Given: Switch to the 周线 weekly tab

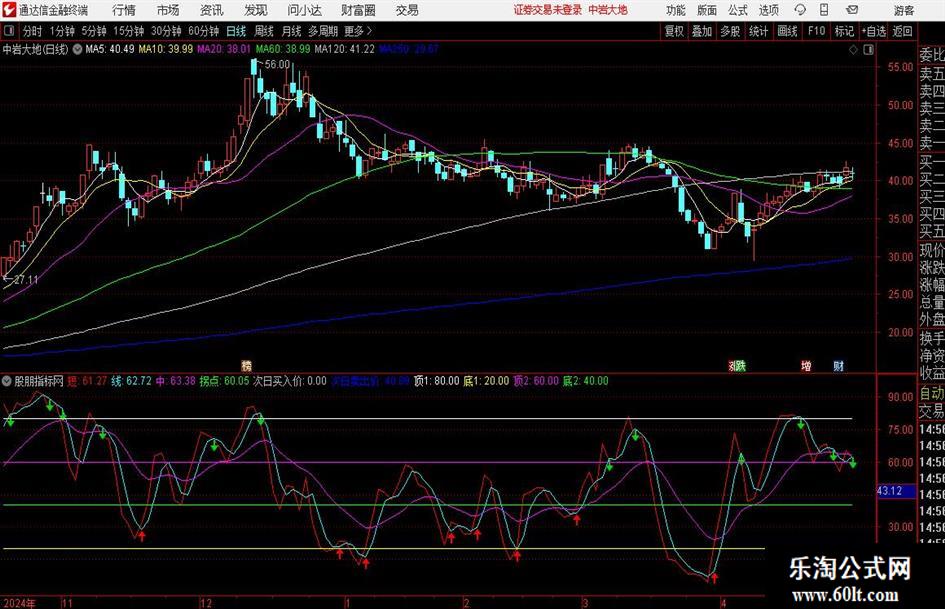Looking at the screenshot, I should 263,31.
